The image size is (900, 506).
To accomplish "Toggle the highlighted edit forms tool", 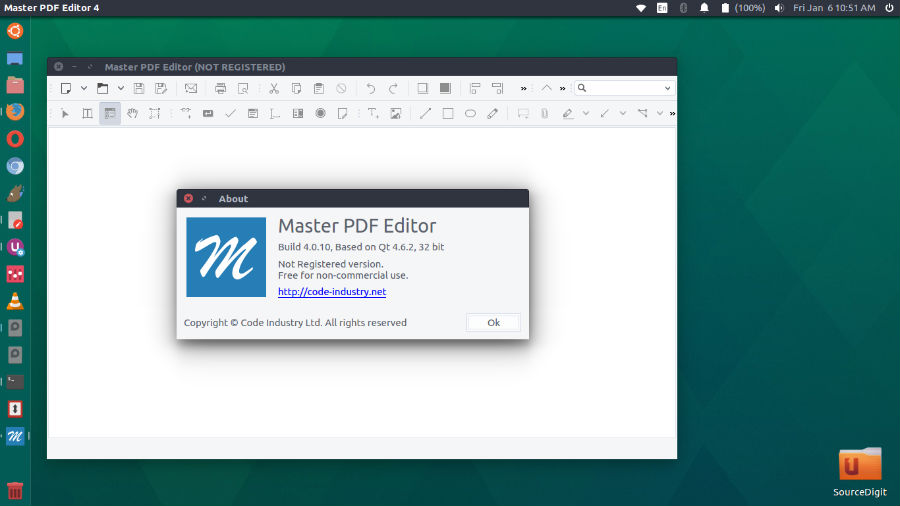I will (x=110, y=114).
